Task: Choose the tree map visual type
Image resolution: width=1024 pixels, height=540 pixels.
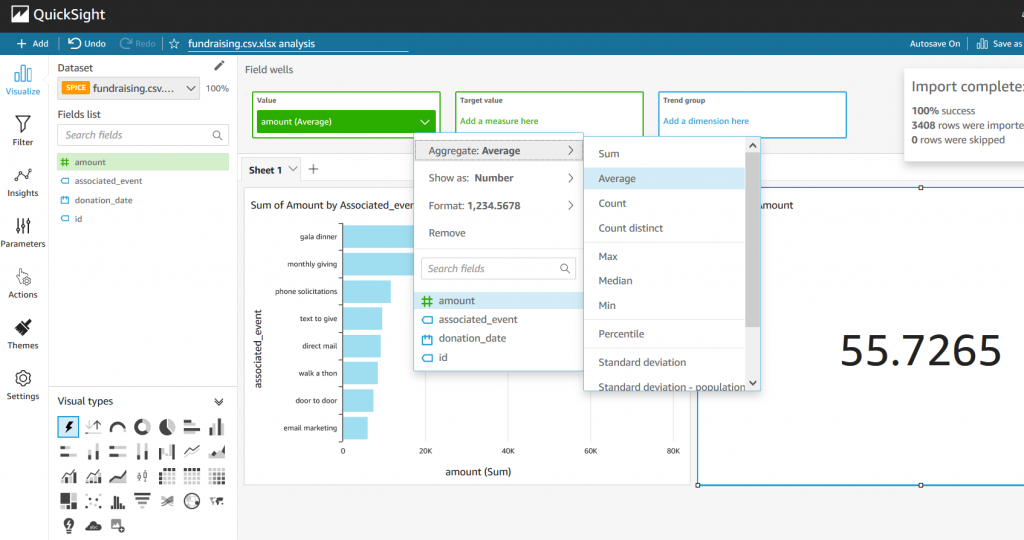Action: click(x=68, y=501)
